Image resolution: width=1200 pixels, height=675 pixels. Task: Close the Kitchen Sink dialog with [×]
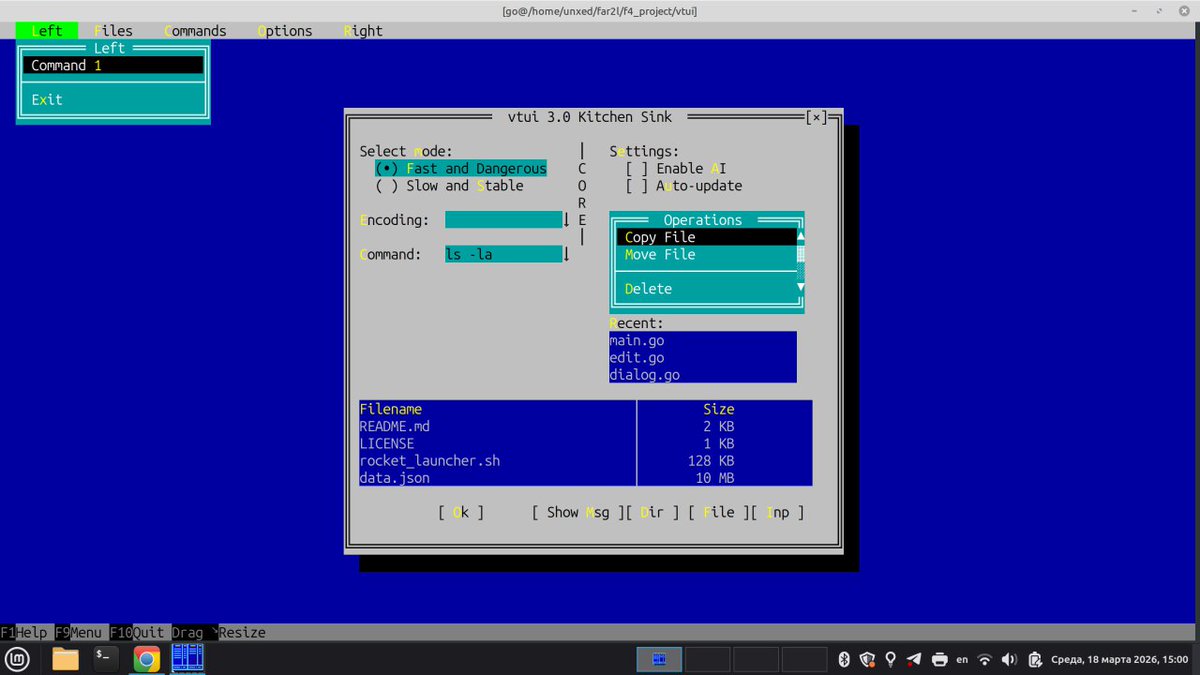(x=817, y=117)
